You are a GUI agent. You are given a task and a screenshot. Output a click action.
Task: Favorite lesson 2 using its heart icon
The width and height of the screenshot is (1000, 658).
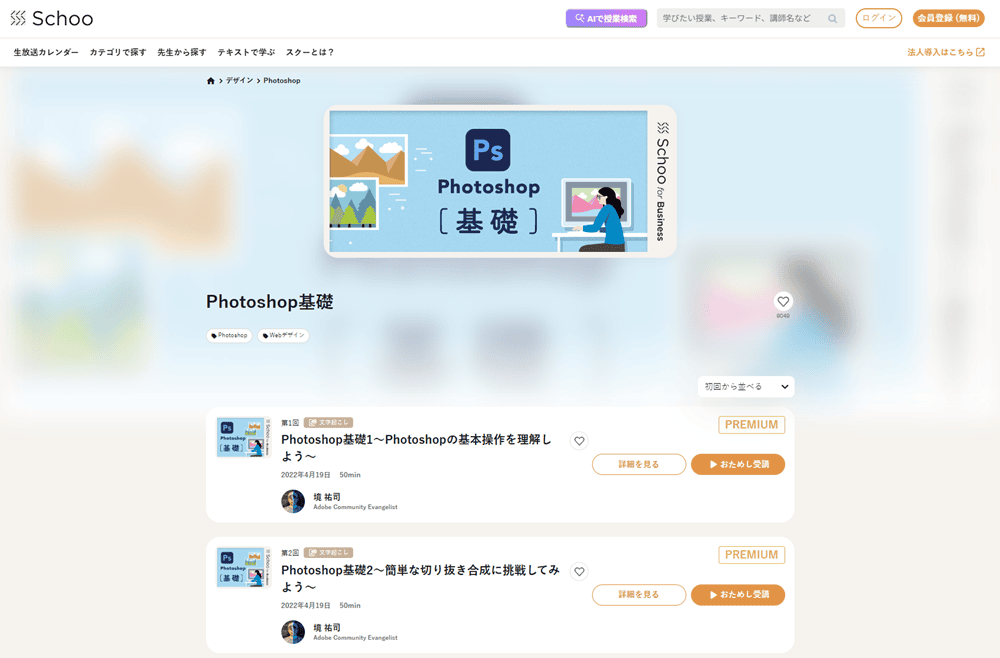point(579,571)
